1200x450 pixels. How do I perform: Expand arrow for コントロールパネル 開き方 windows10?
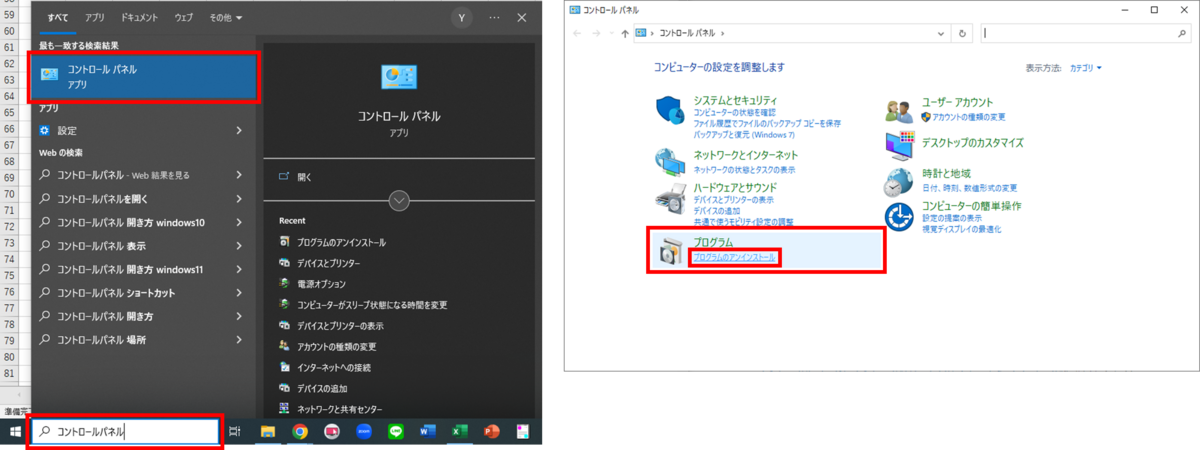coord(239,222)
